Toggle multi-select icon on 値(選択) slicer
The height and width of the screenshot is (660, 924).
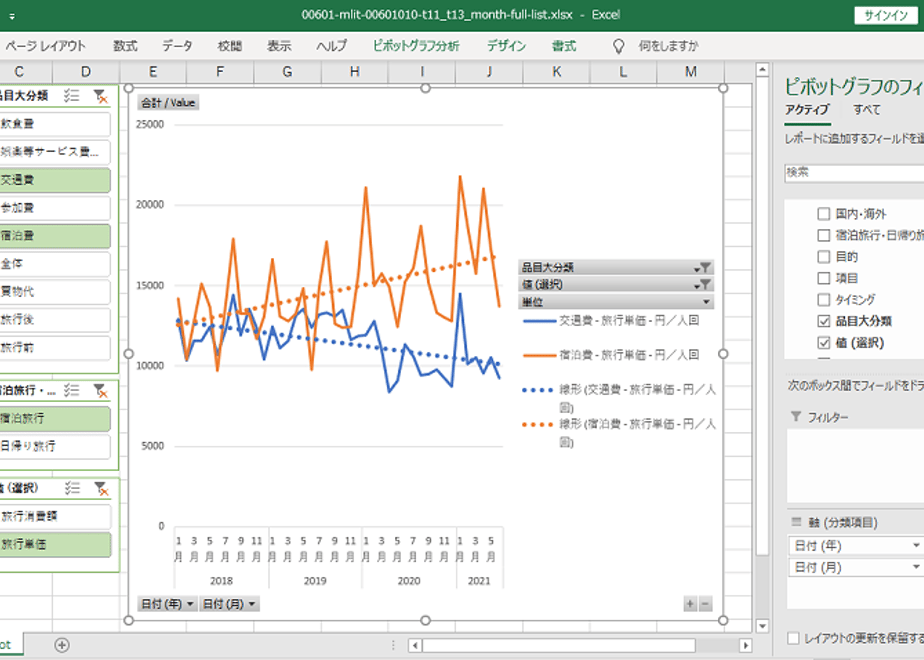[x=72, y=487]
